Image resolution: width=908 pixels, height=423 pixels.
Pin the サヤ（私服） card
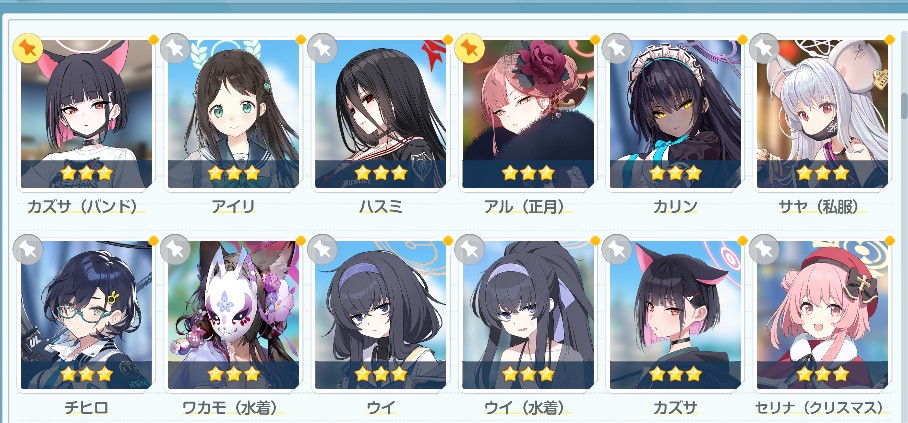coord(763,48)
